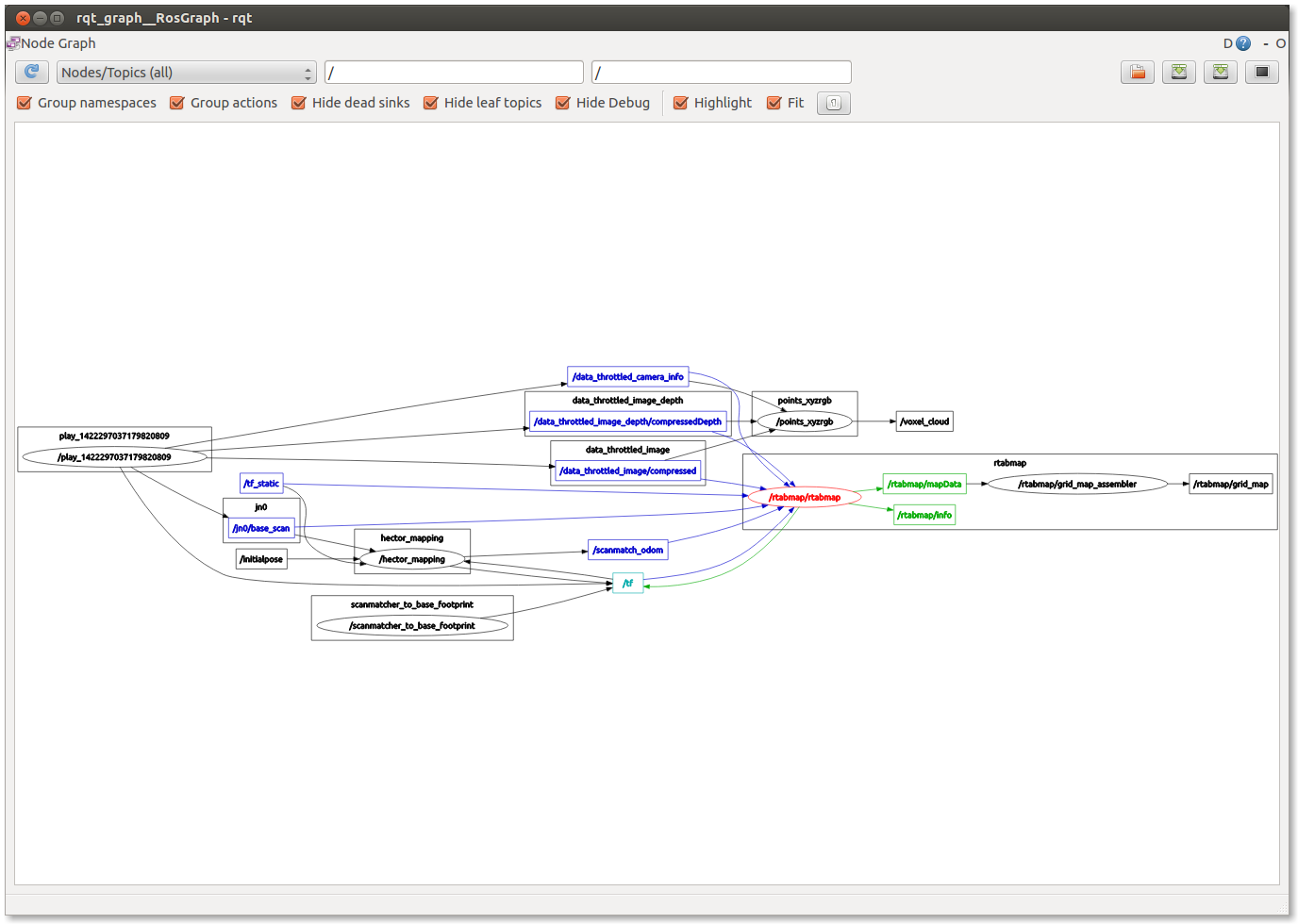Screen dimensions: 1298x924
Task: Click the load DOT file folder icon
Action: pos(1138,73)
